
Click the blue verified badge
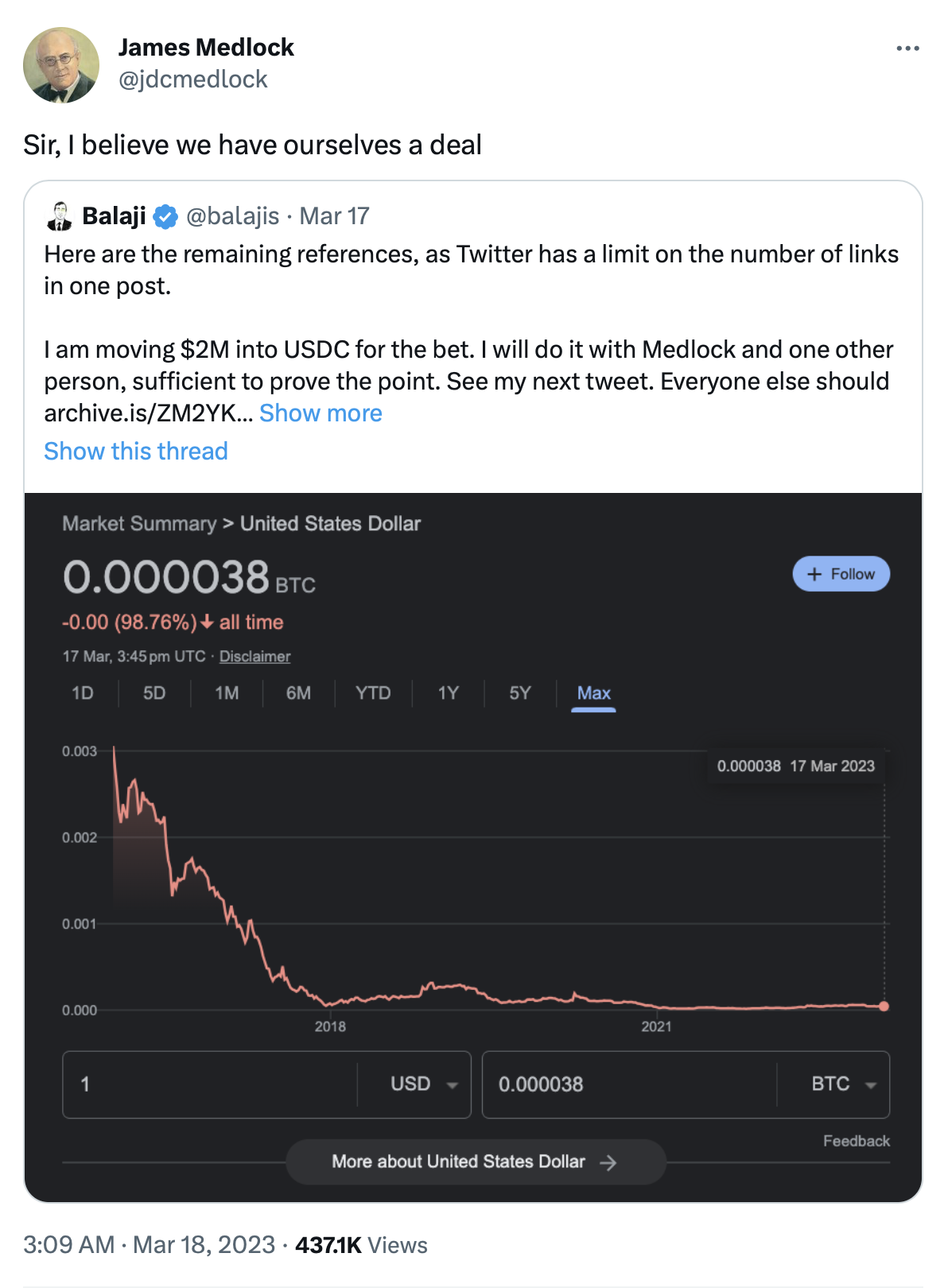(165, 216)
